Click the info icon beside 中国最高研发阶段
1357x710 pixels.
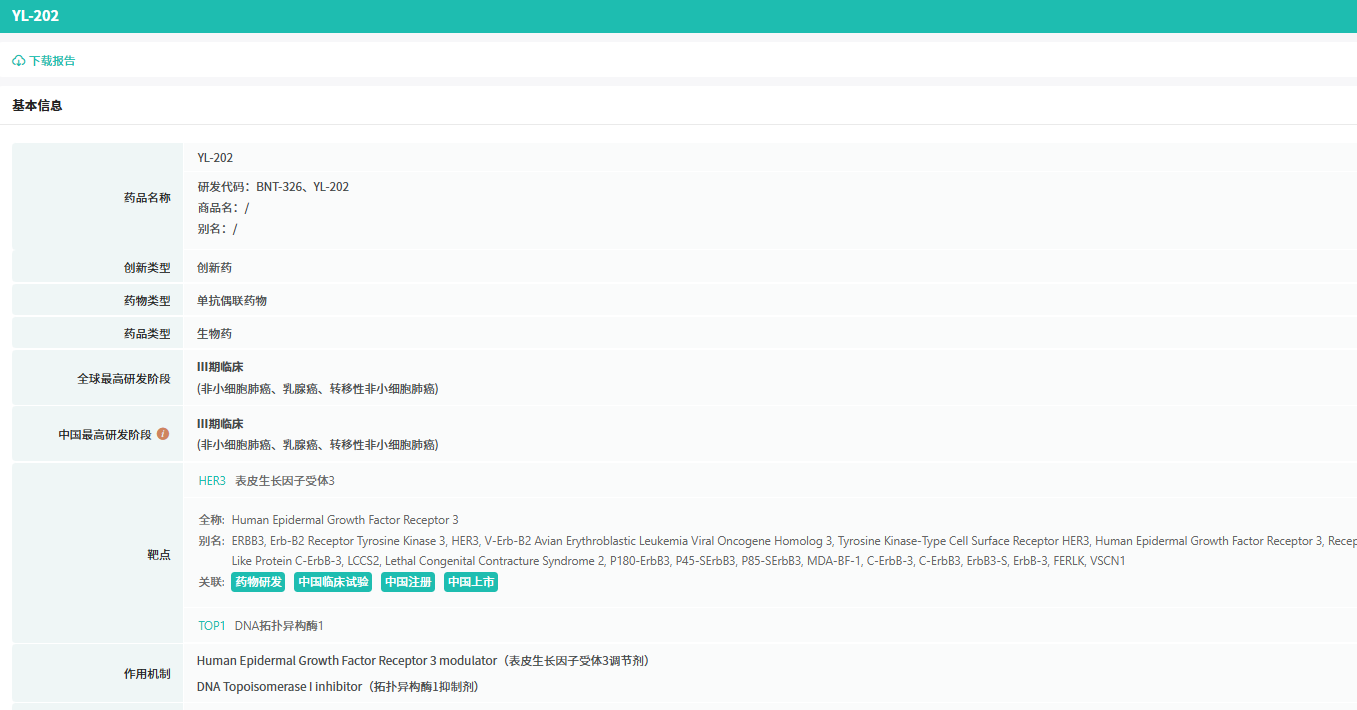(x=163, y=434)
